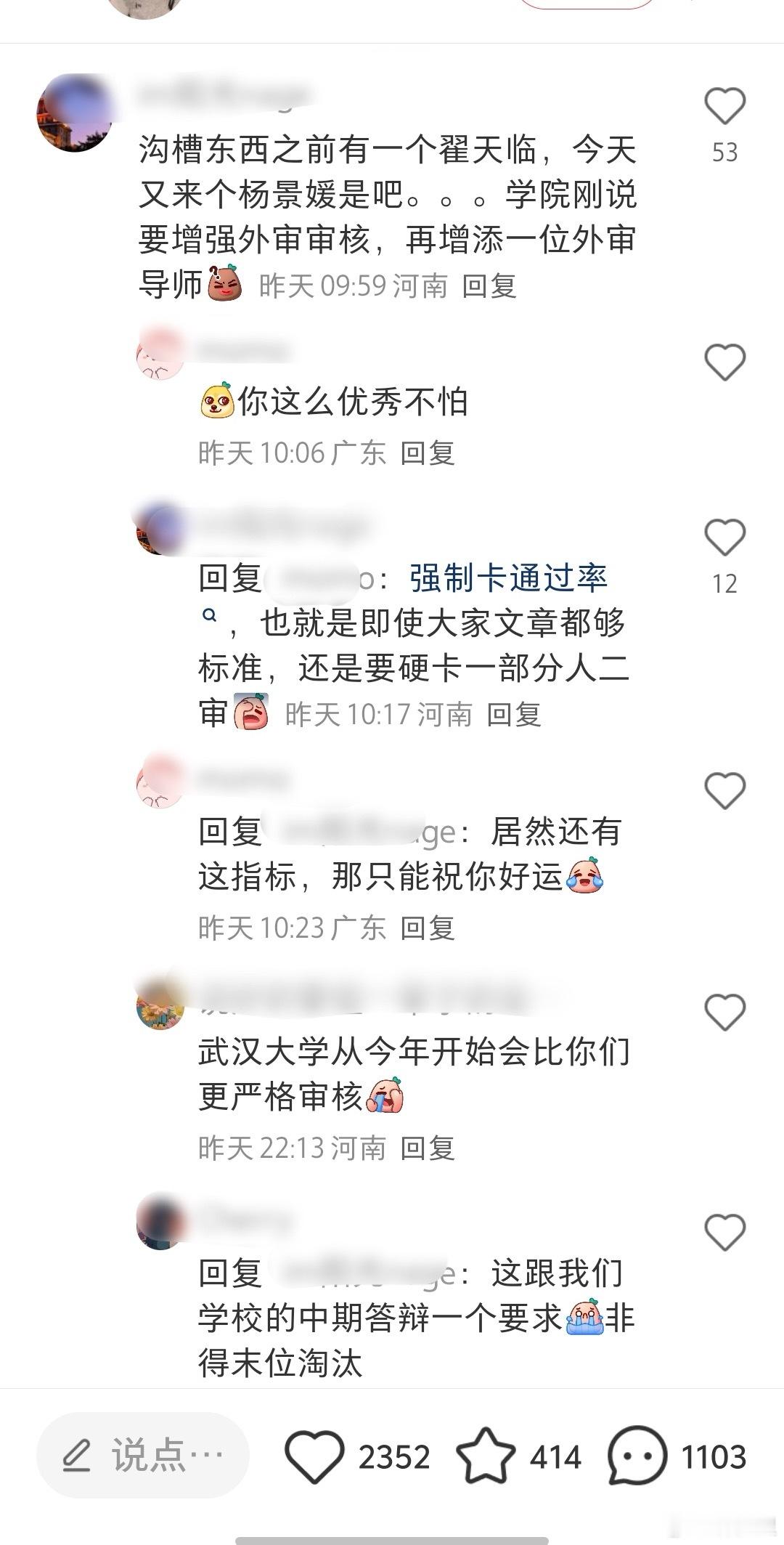Reply to the 09:59 河南 comment
Screen dimensions: 784x1545
[x=489, y=286]
